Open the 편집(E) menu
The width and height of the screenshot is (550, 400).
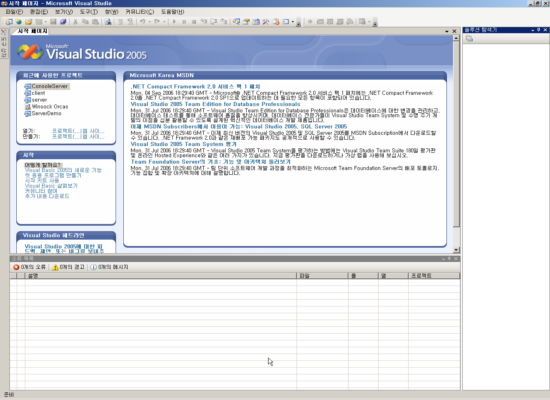point(39,12)
